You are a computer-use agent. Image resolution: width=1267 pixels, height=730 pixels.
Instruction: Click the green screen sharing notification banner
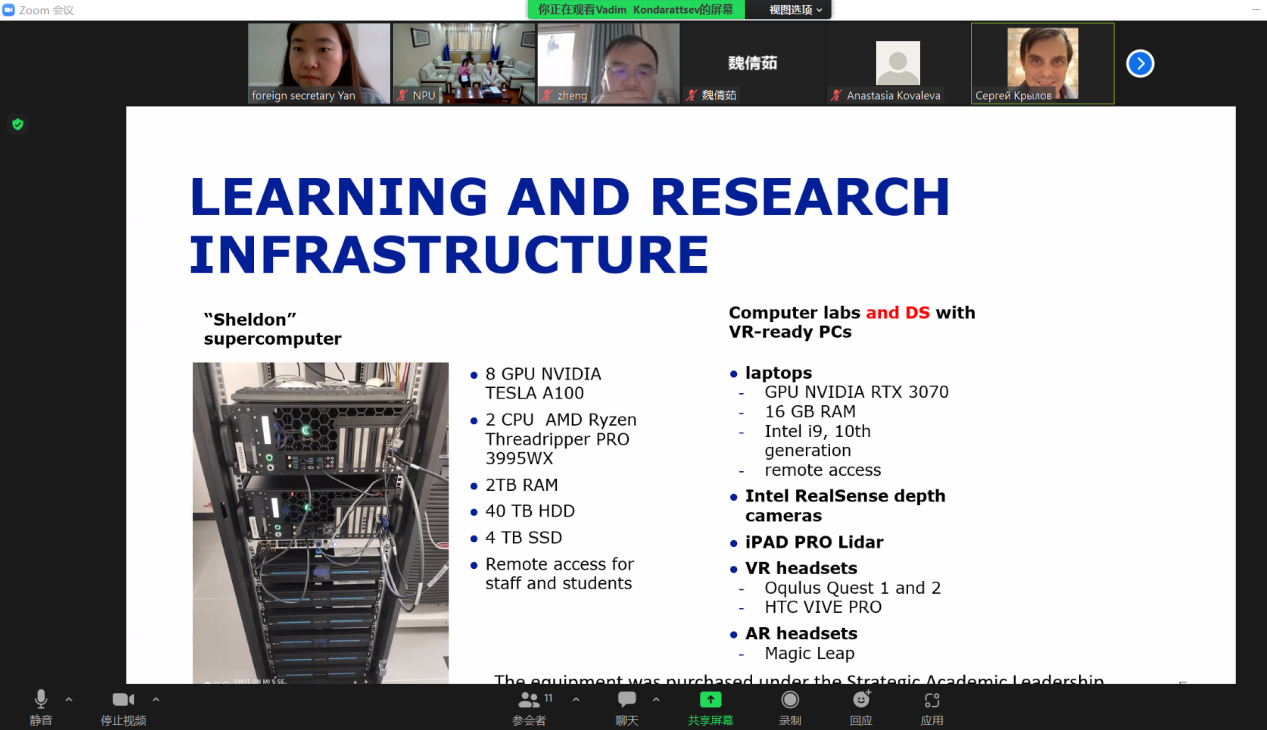point(635,10)
